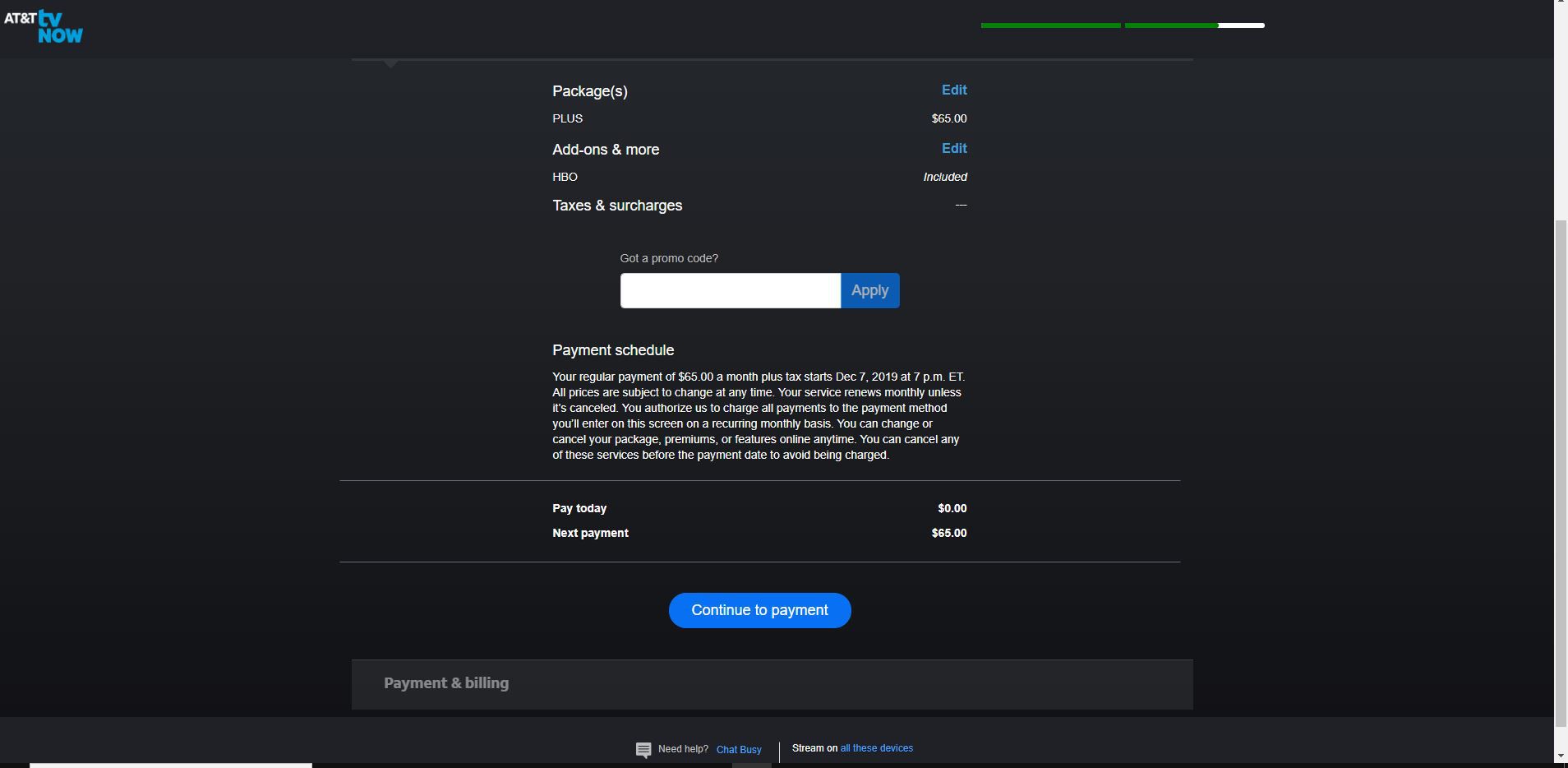Click the first green progress step bar

(1050, 25)
